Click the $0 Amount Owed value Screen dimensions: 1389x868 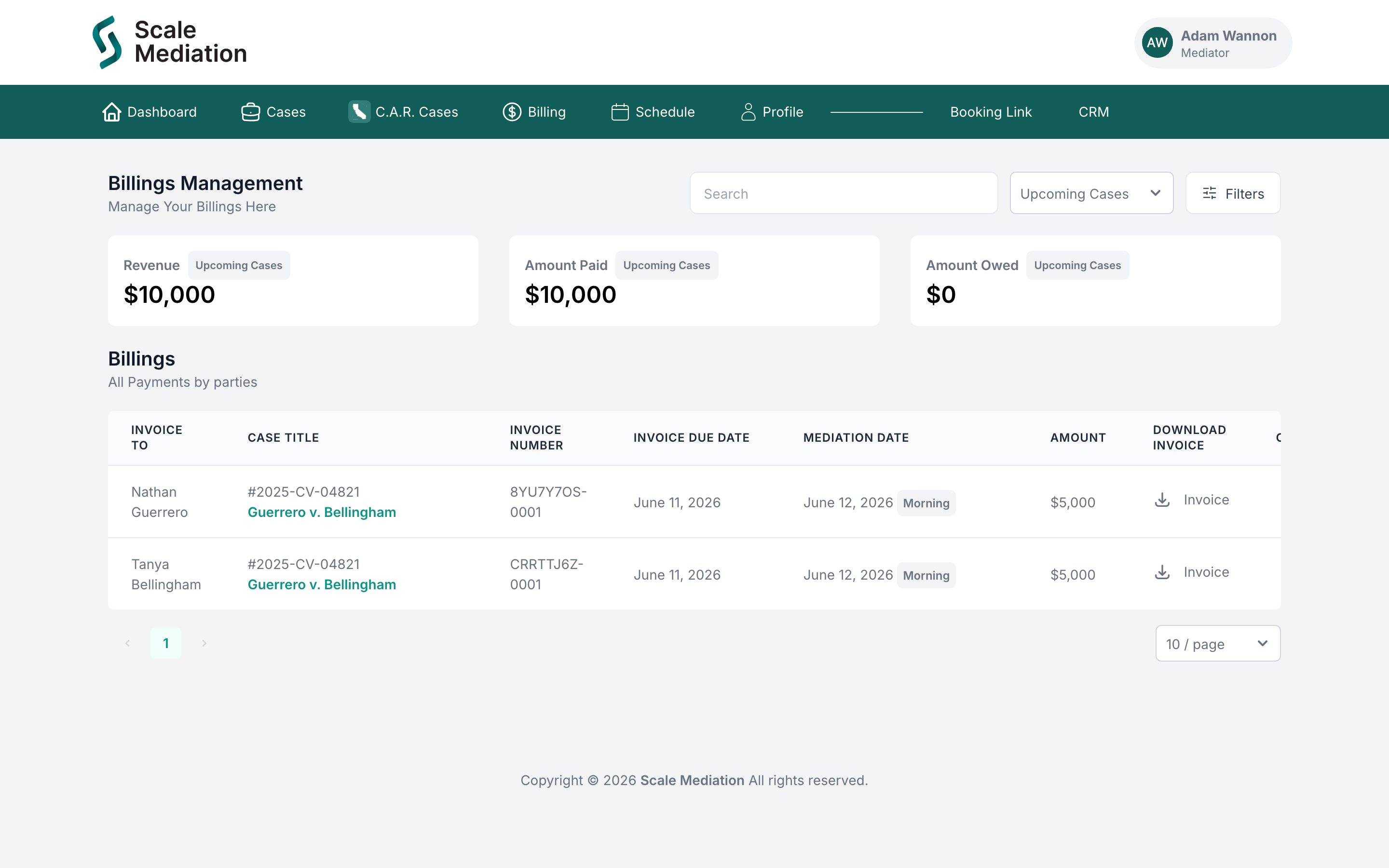tap(941, 295)
